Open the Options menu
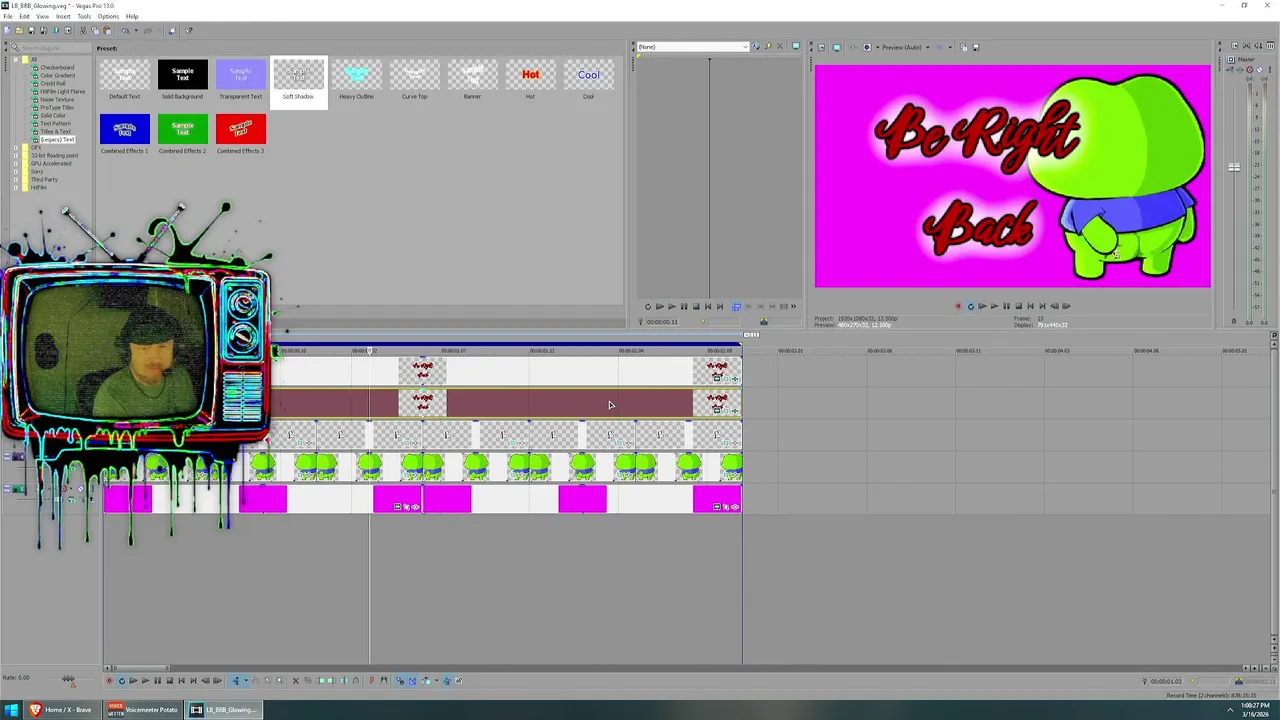The image size is (1280, 720). [x=108, y=16]
